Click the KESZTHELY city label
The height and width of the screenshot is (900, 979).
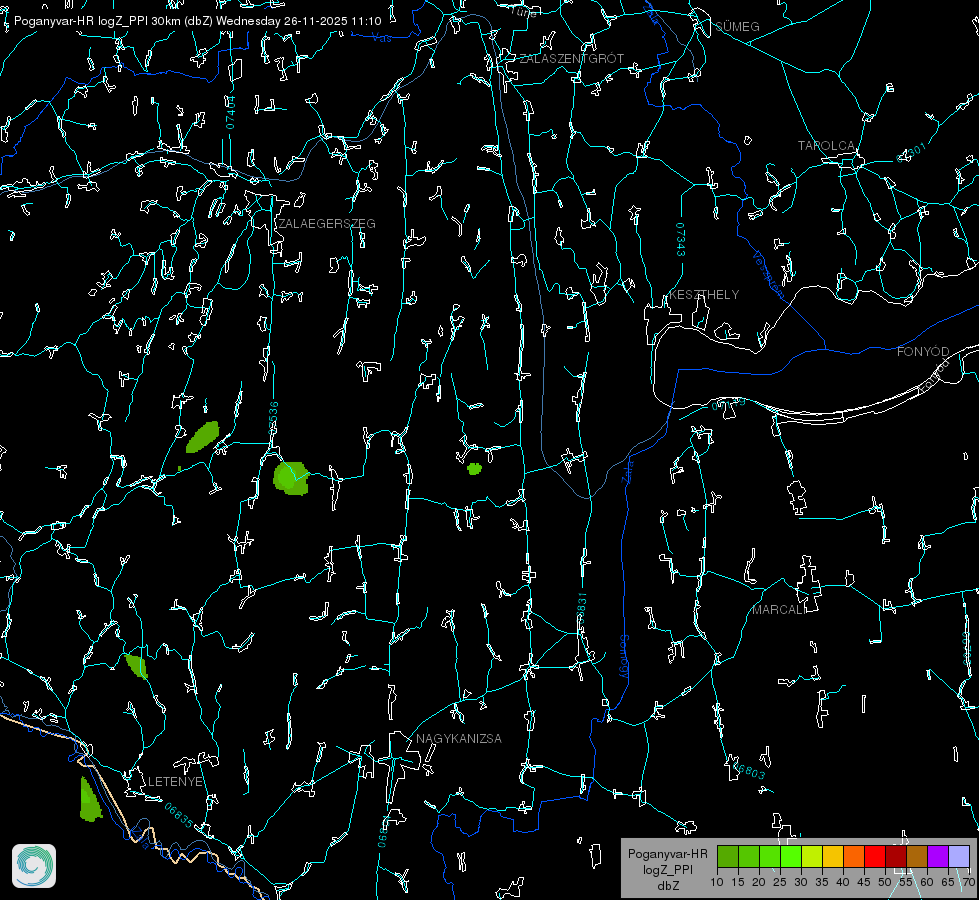coord(704,294)
